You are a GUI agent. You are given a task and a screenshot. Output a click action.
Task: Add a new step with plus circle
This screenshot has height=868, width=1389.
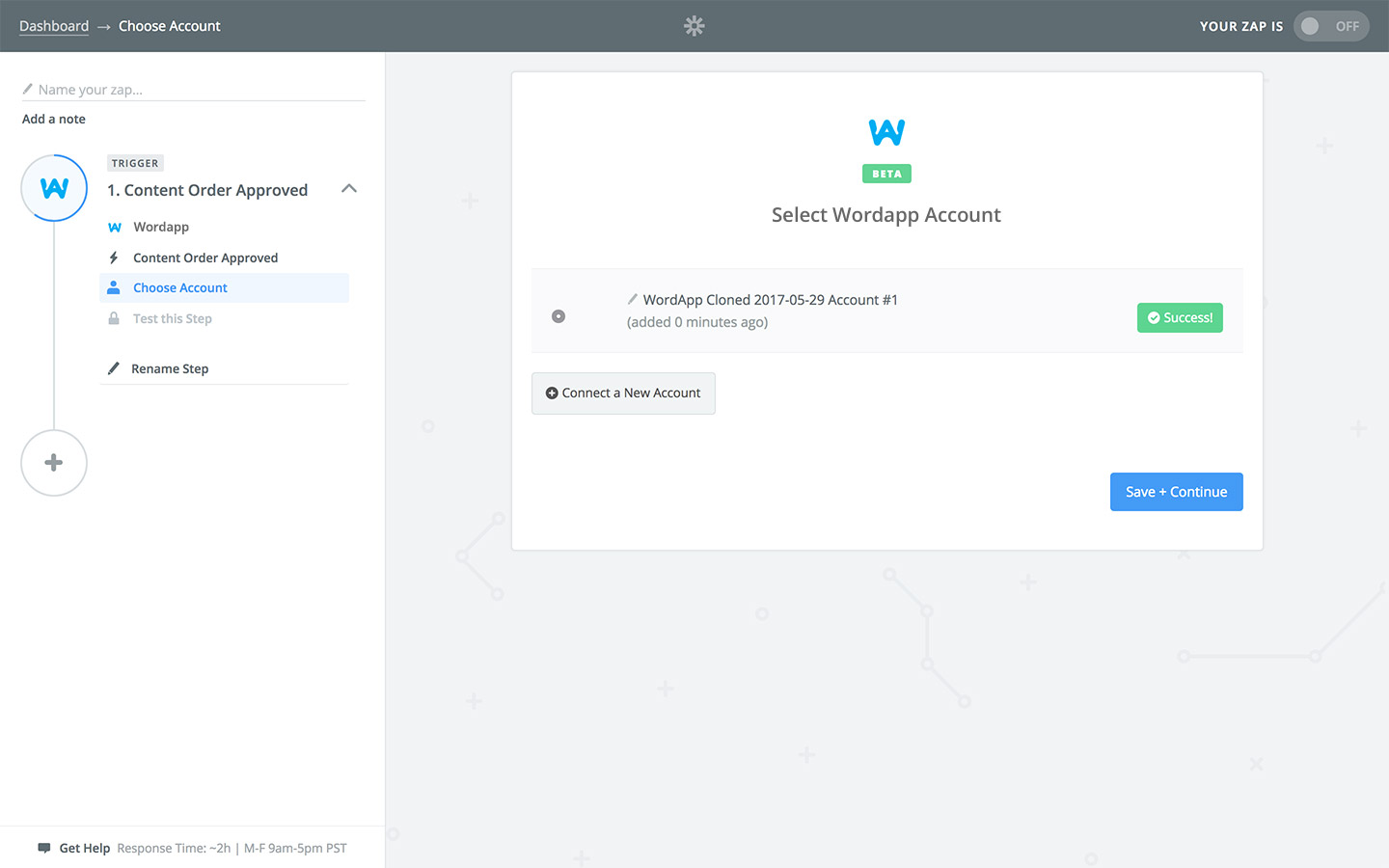[54, 463]
